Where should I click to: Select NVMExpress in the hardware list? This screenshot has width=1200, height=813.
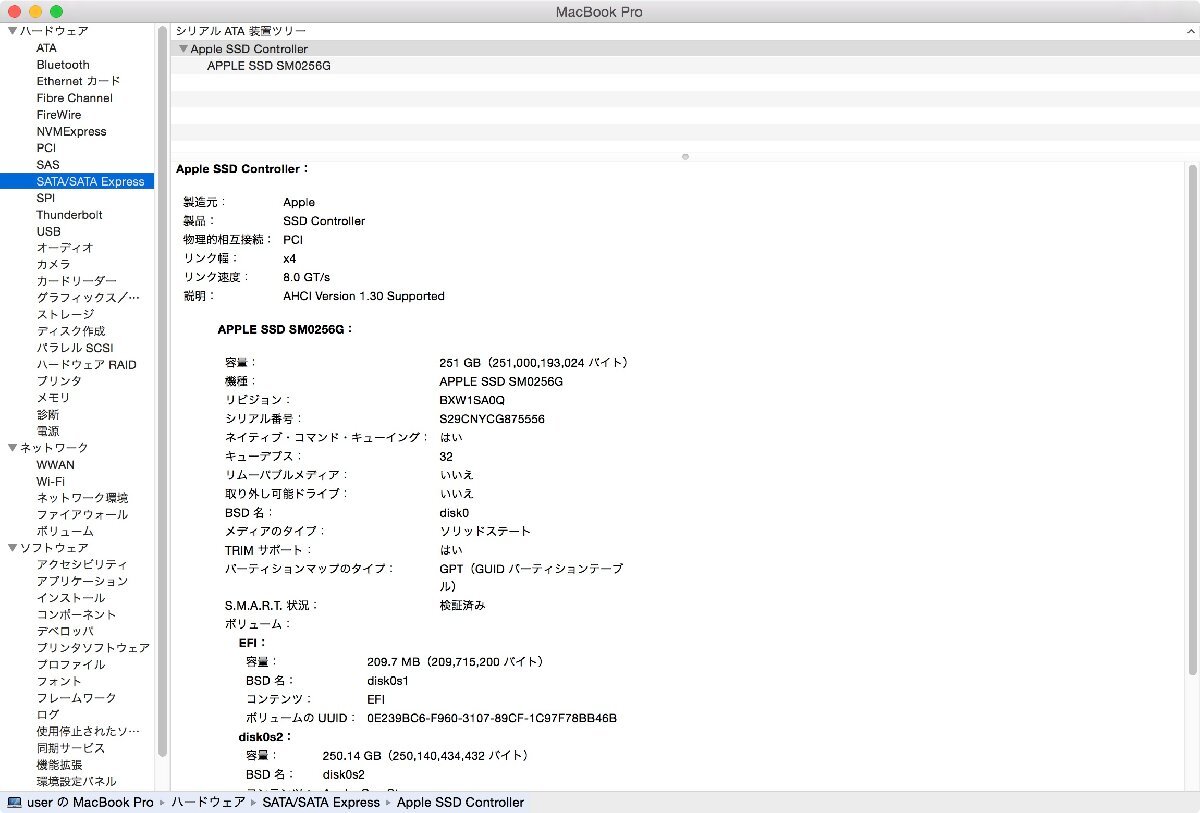tap(71, 131)
